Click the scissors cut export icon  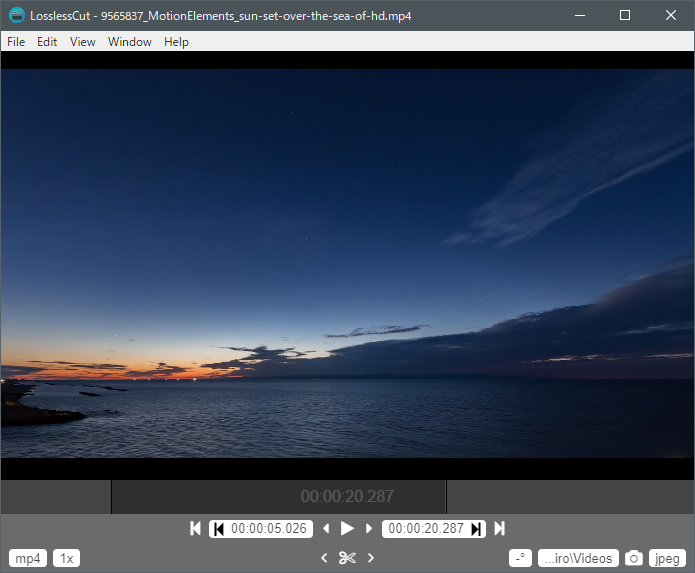coord(347,558)
